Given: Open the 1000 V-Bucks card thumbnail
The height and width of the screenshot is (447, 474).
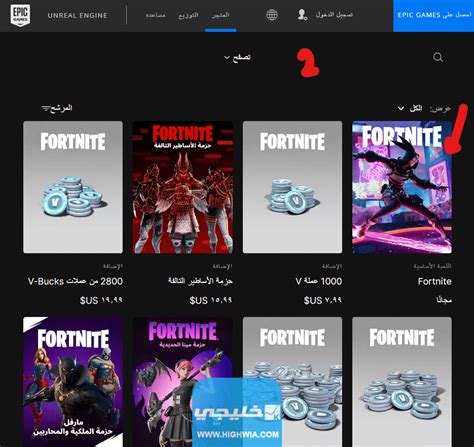Looking at the screenshot, I should point(292,187).
